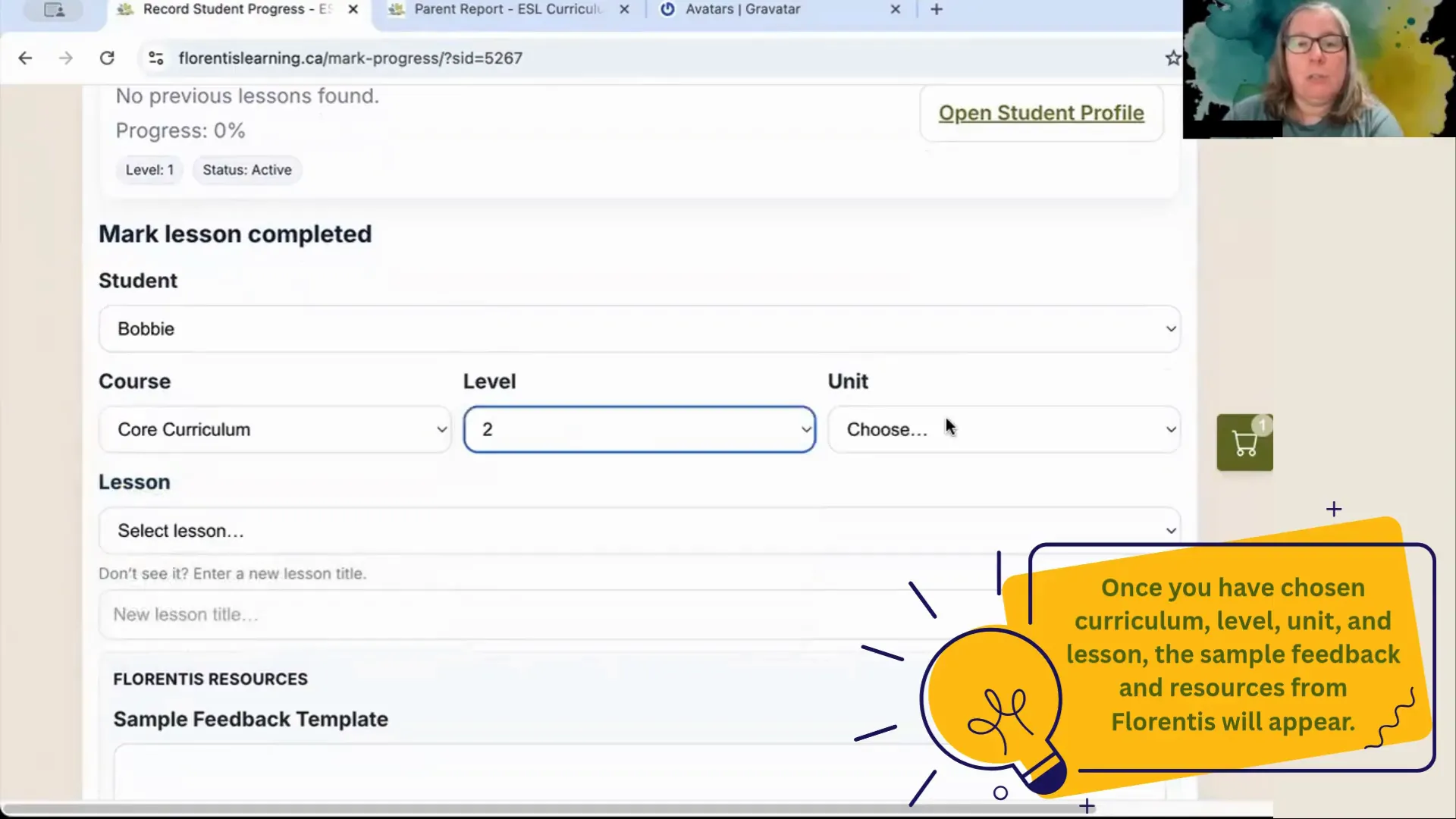Navigate back using the browser back arrow

point(25,58)
